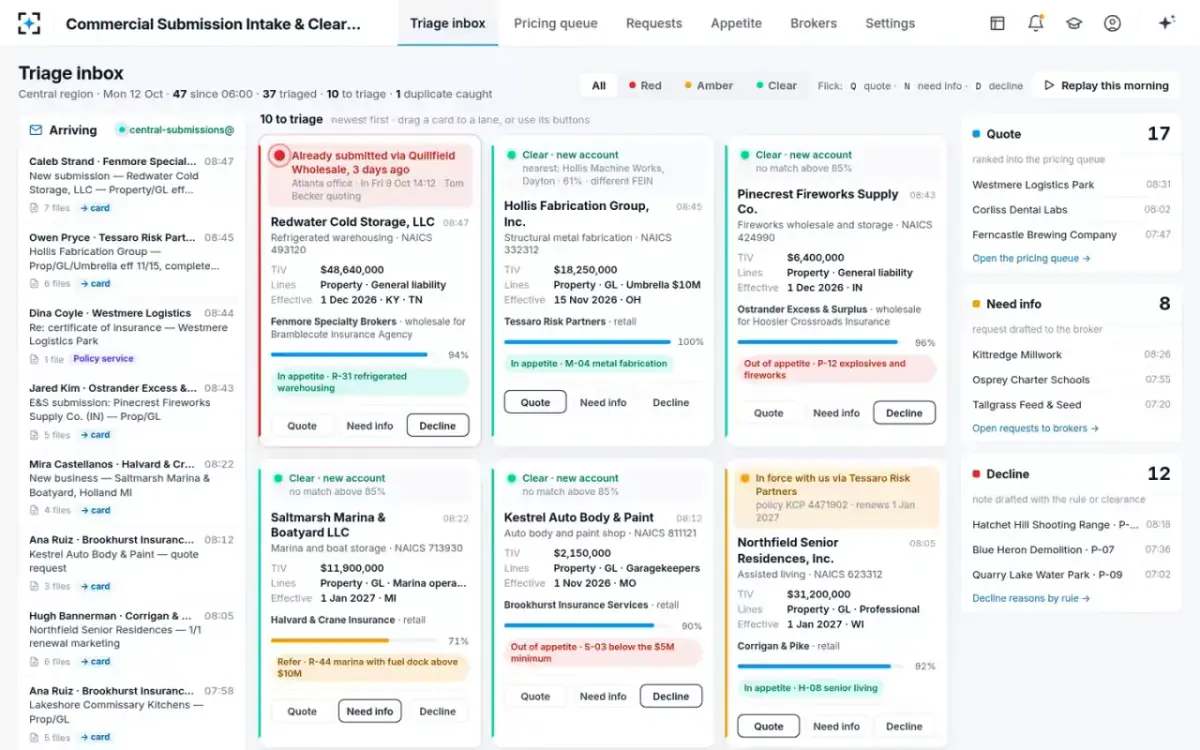Viewport: 1200px width, 750px height.
Task: Click Refer R-44 marina with fuel dock tag
Action: click(370, 667)
